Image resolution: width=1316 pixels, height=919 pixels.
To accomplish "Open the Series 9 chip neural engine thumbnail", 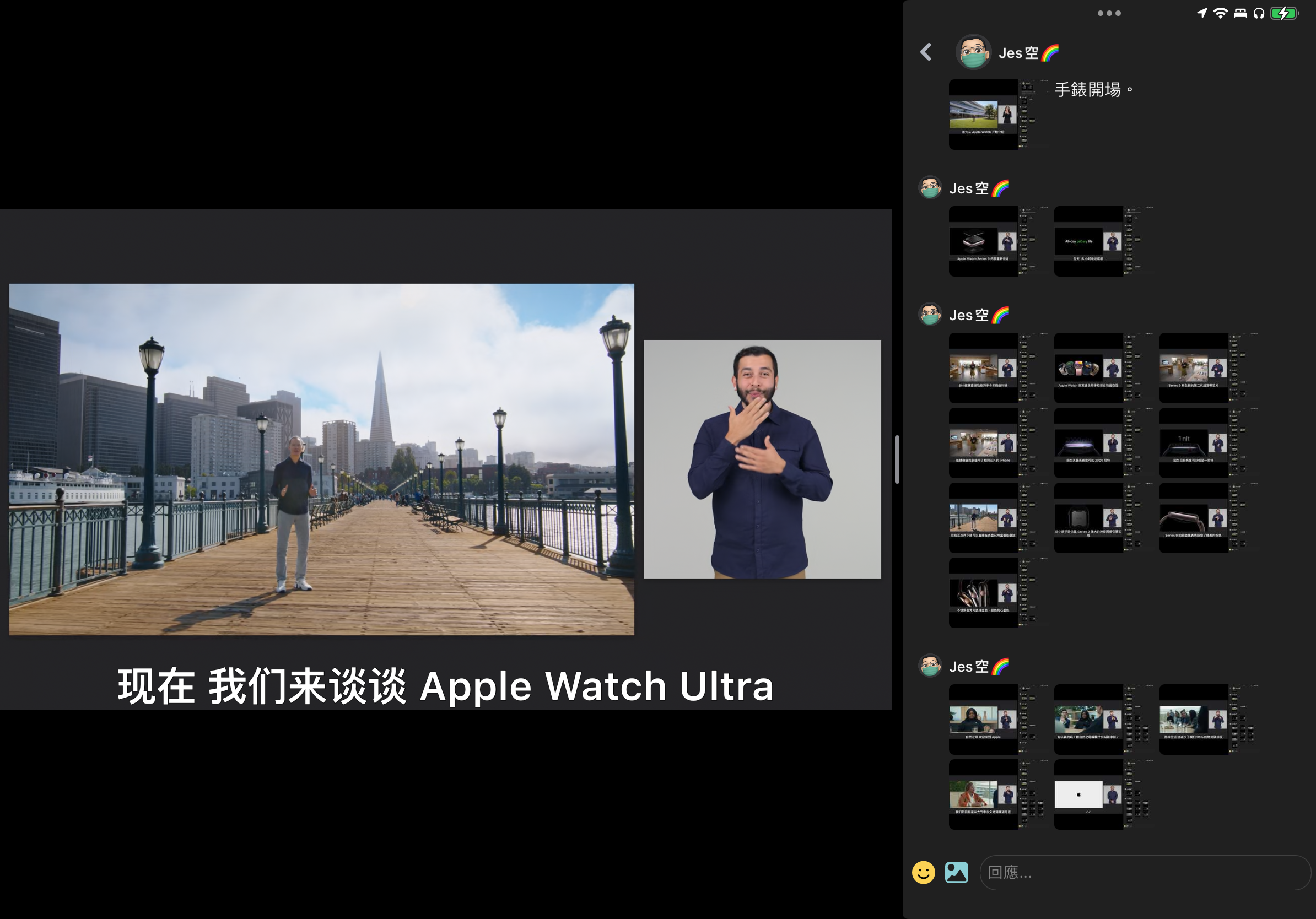I will click(1105, 518).
